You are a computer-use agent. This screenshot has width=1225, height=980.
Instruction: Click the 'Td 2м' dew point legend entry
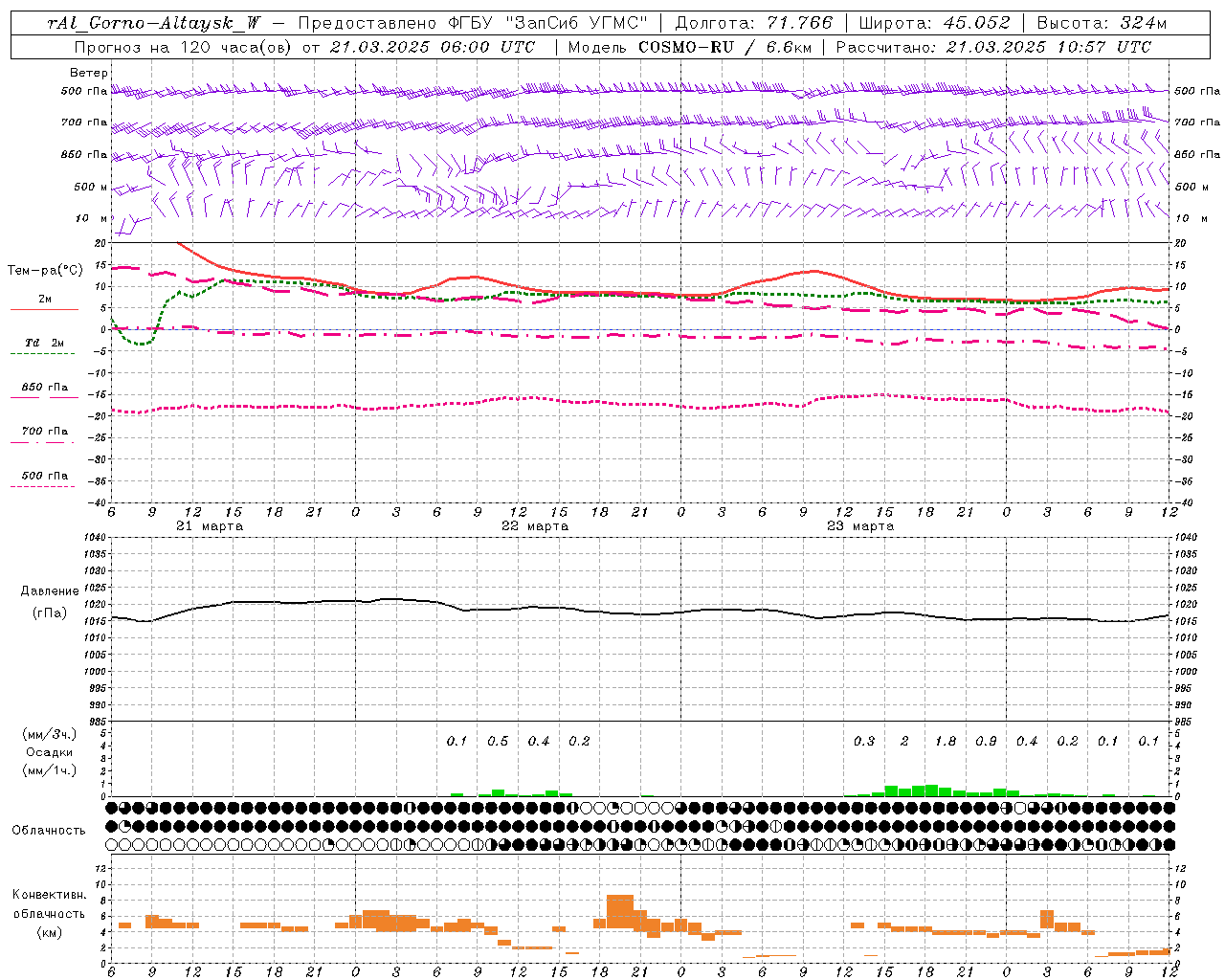pos(45,343)
